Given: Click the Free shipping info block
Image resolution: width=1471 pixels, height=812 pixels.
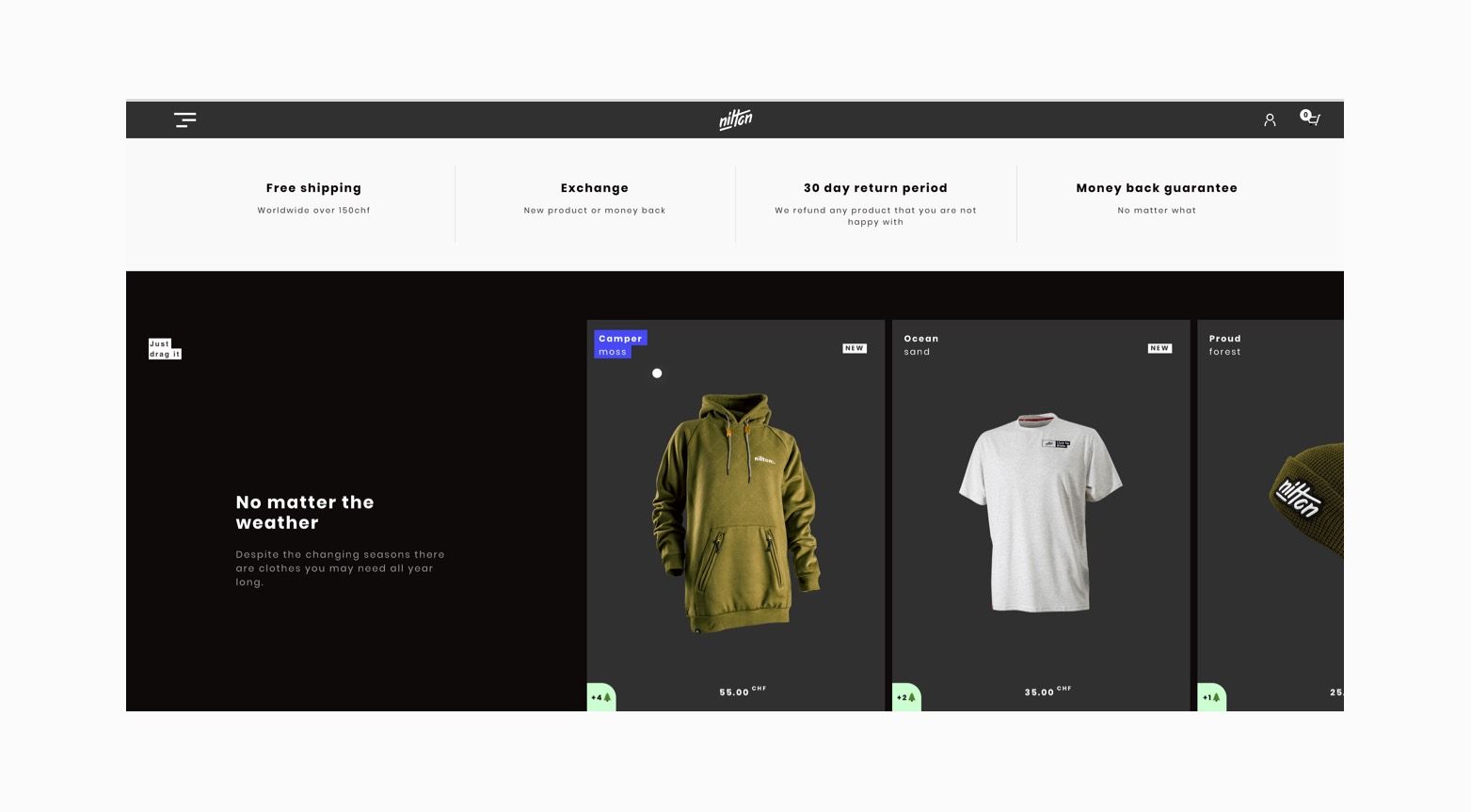Looking at the screenshot, I should point(313,199).
